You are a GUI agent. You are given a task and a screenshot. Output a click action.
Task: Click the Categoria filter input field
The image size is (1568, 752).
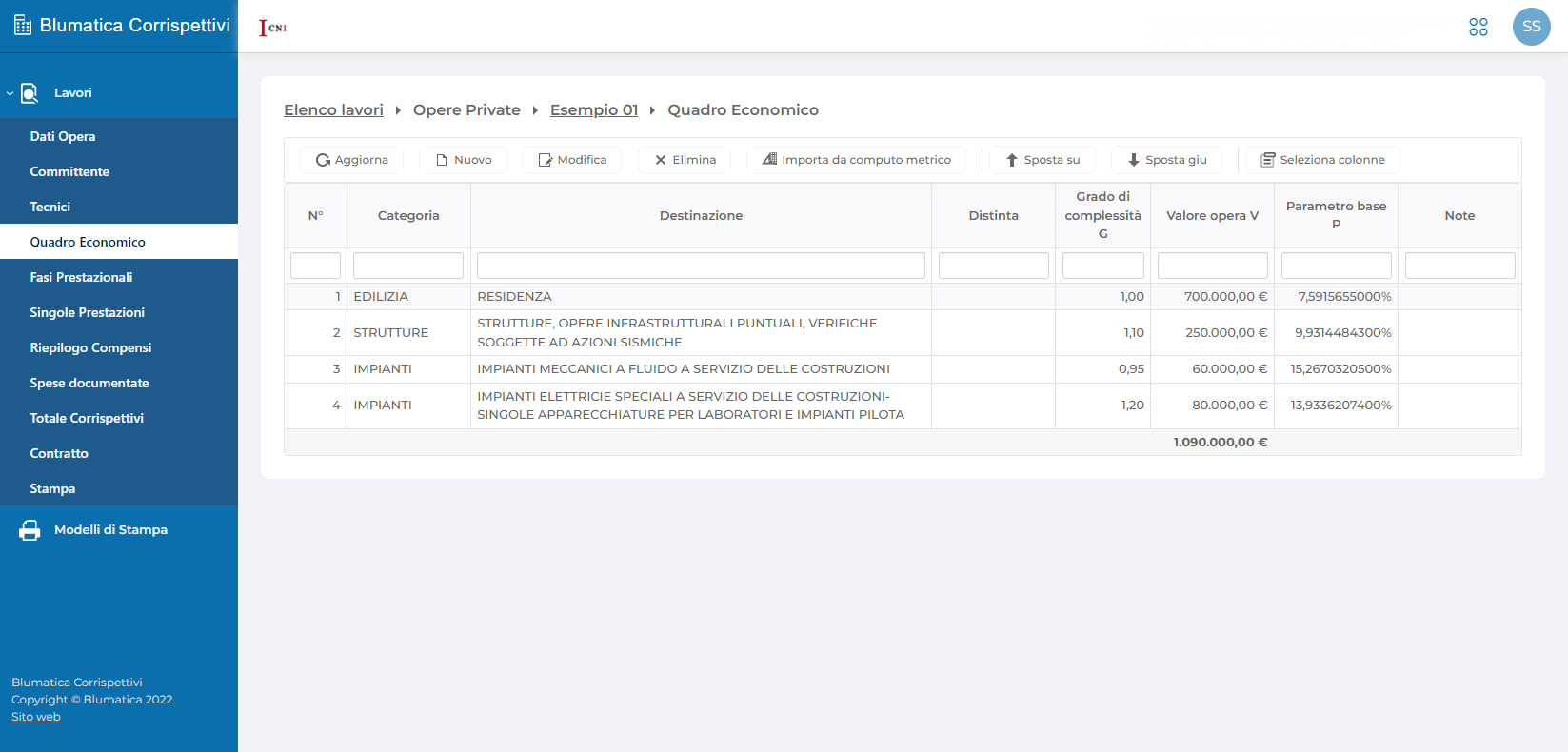tap(408, 266)
